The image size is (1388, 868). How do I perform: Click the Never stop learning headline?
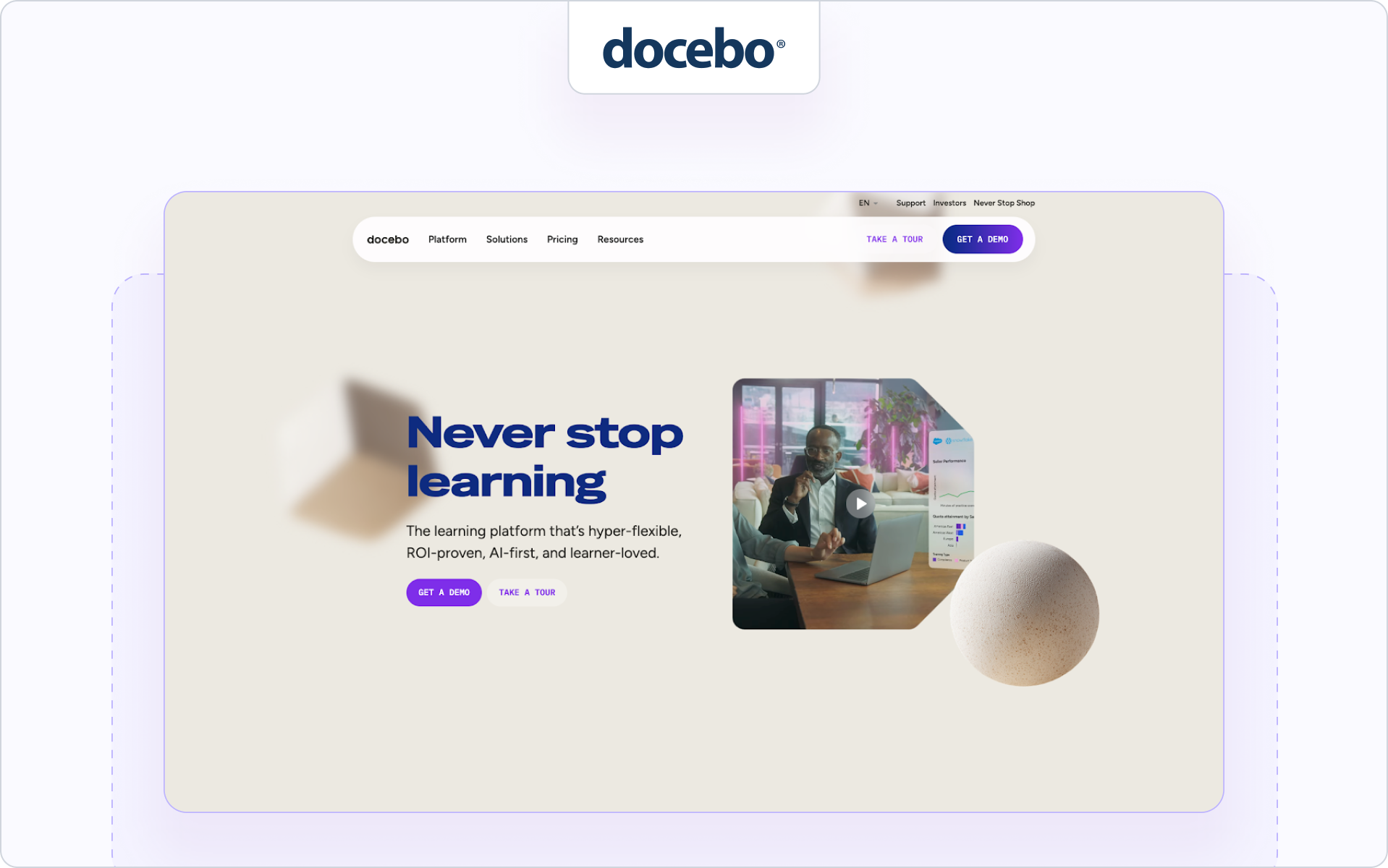(544, 457)
